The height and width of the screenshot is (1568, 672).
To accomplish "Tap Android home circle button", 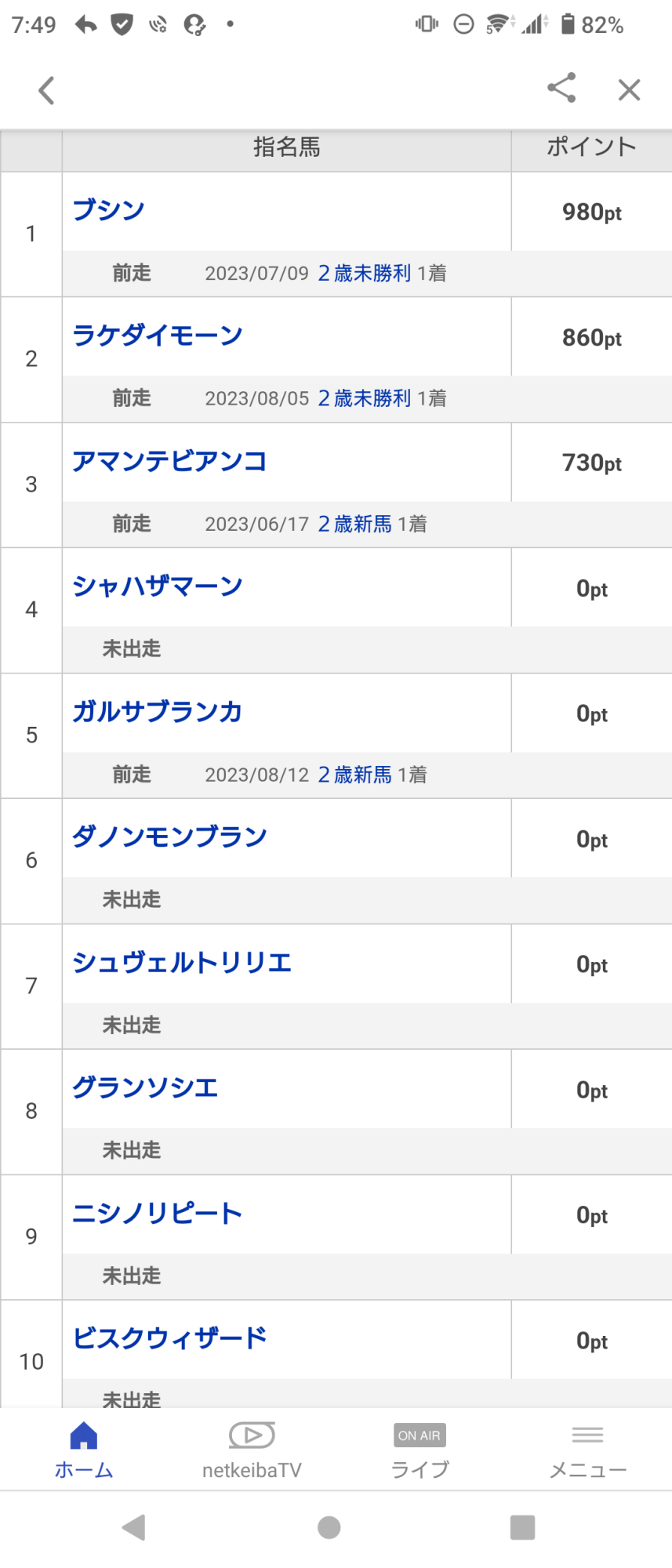I will tap(329, 1527).
